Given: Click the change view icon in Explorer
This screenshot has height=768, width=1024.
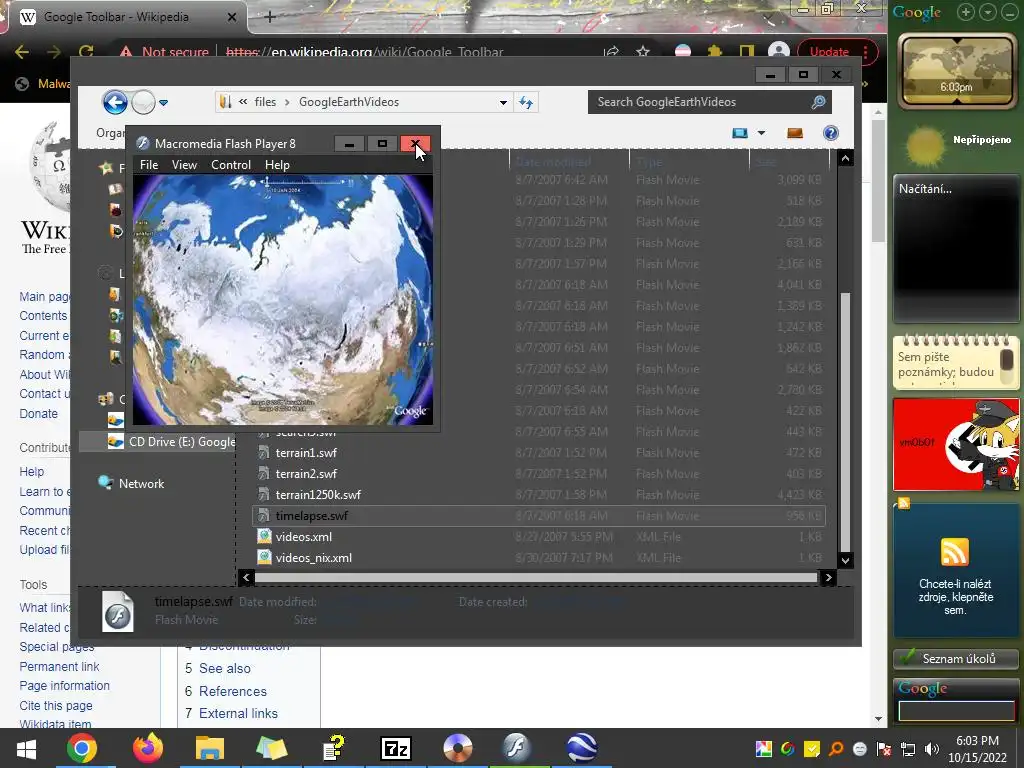Looking at the screenshot, I should 739,133.
